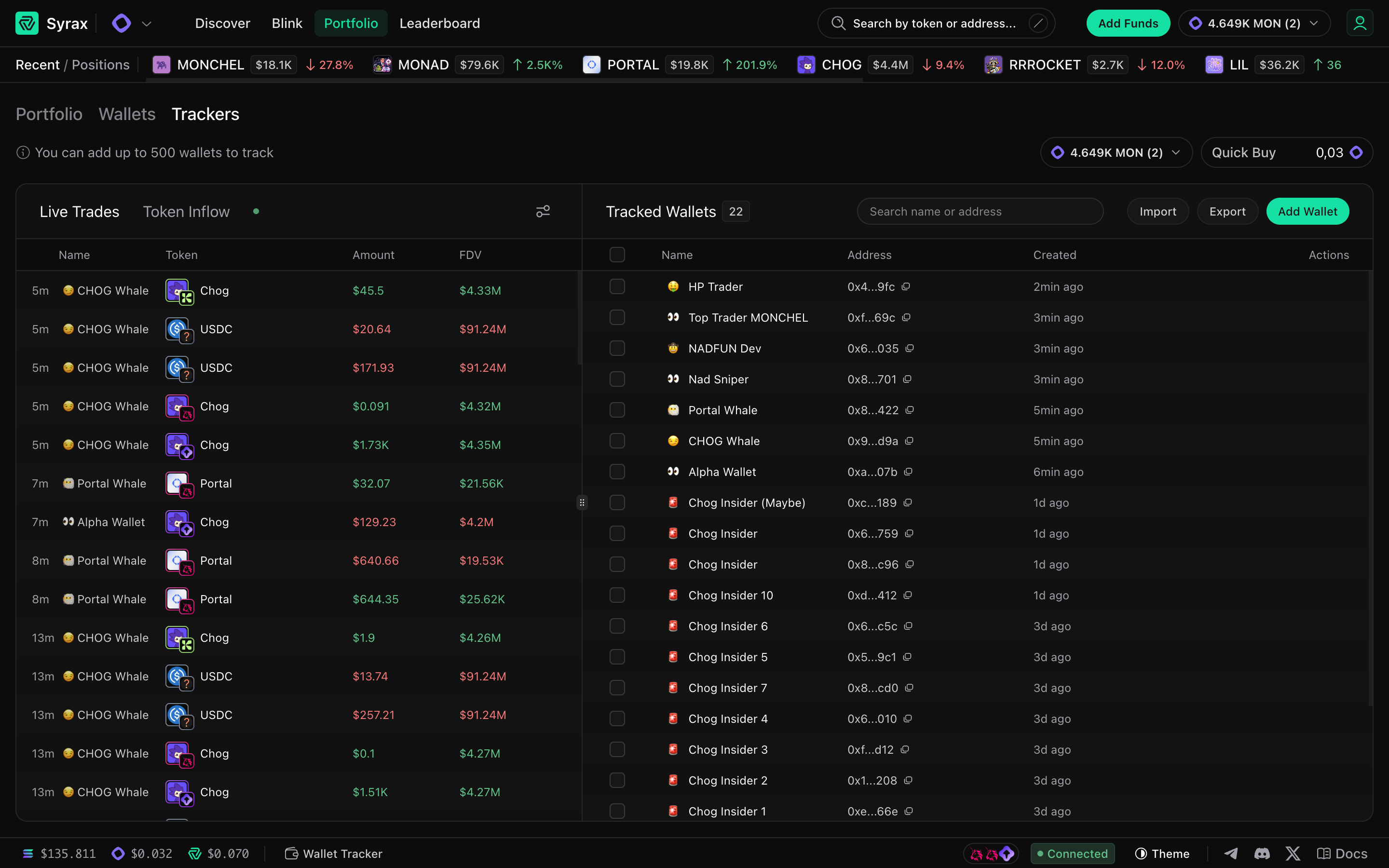This screenshot has height=868, width=1389.
Task: Select the Chog Insider 10 checkbox
Action: [x=617, y=596]
